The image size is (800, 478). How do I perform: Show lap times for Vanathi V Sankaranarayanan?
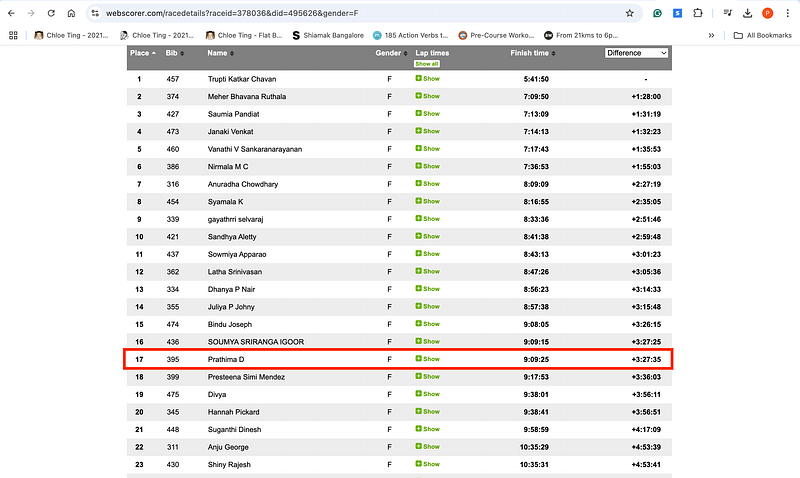click(x=428, y=148)
